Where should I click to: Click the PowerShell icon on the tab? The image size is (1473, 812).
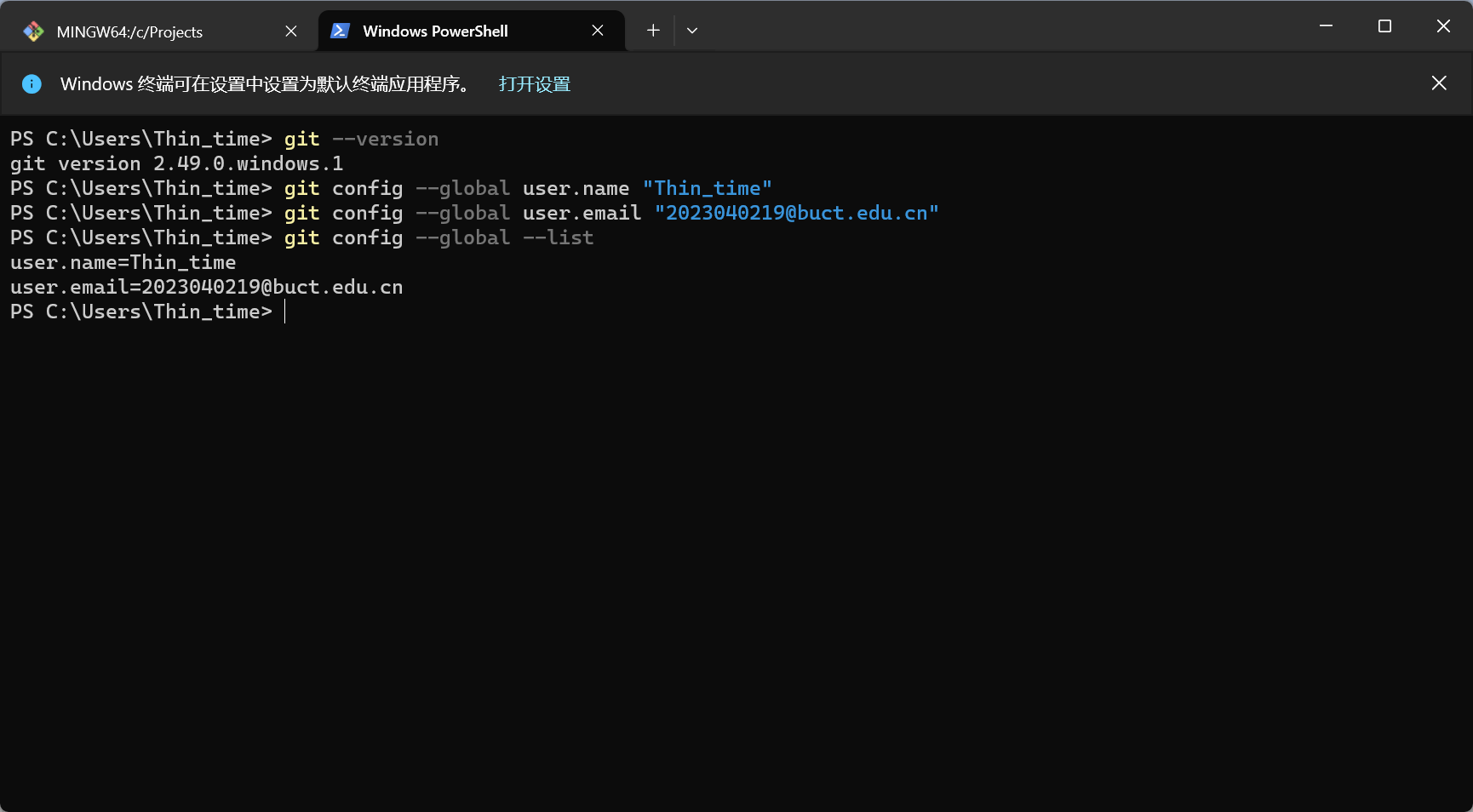point(340,31)
